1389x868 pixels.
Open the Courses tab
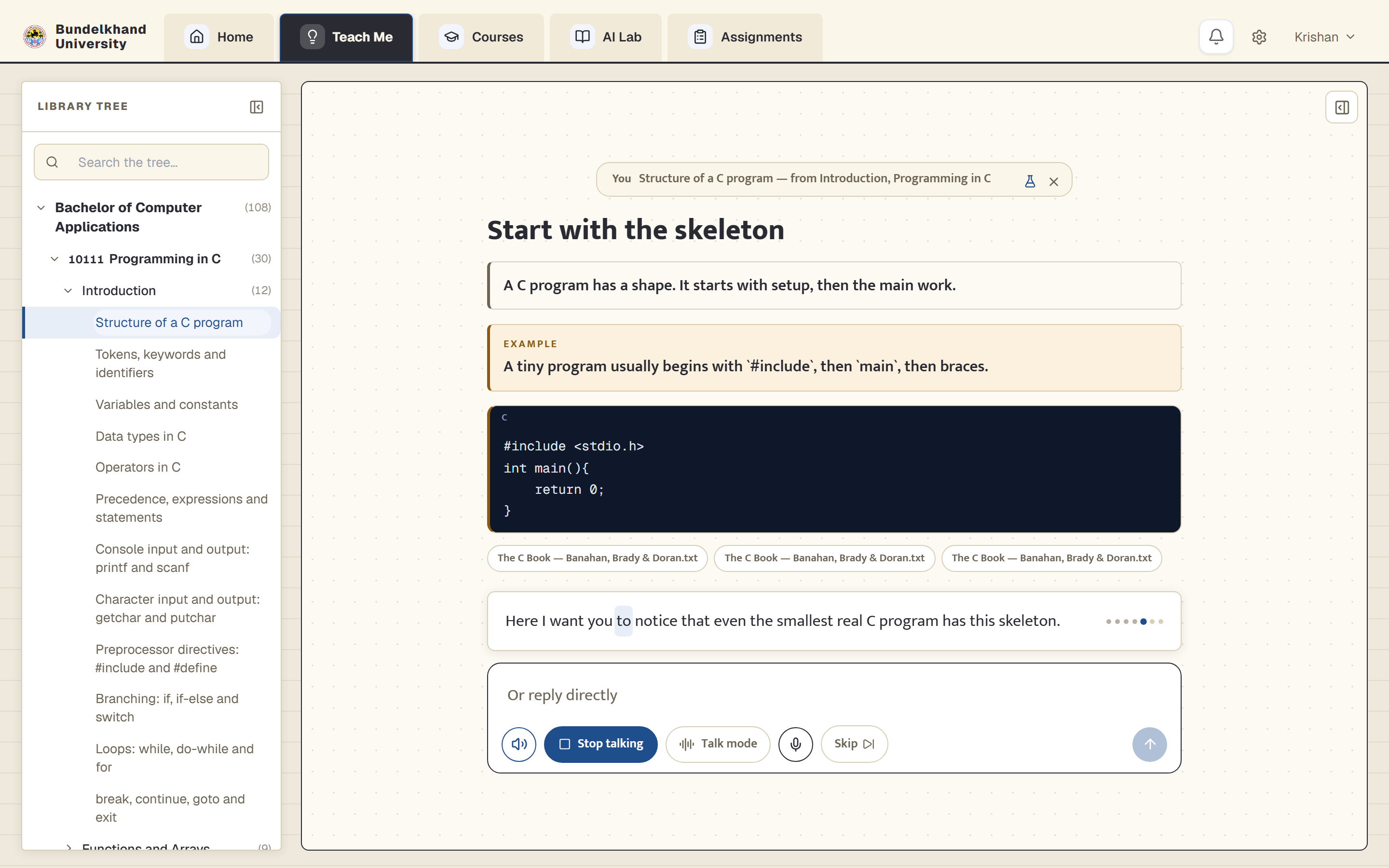click(481, 37)
